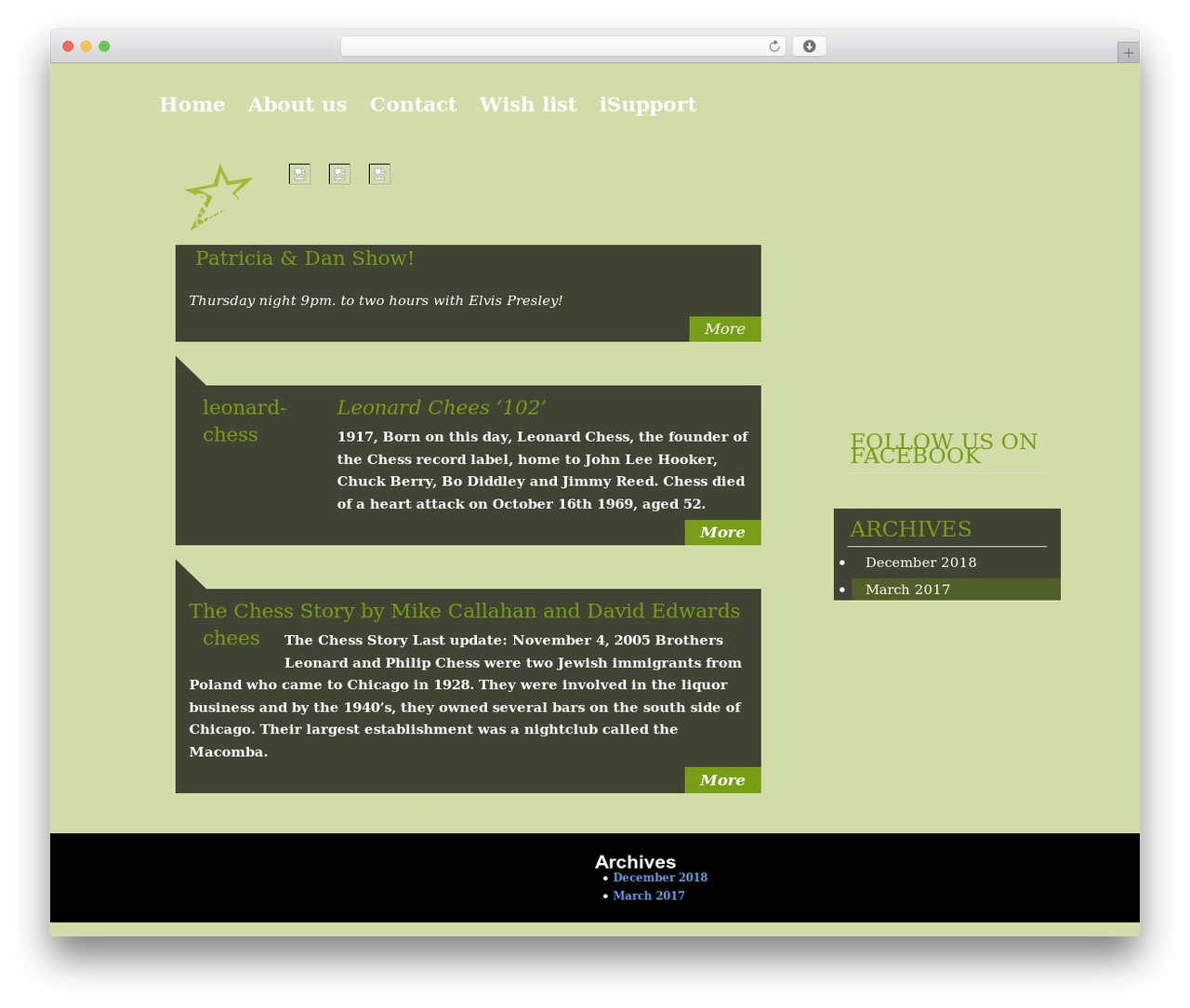
Task: Click the leftmost of the three broken image icons
Action: pyautogui.click(x=299, y=174)
